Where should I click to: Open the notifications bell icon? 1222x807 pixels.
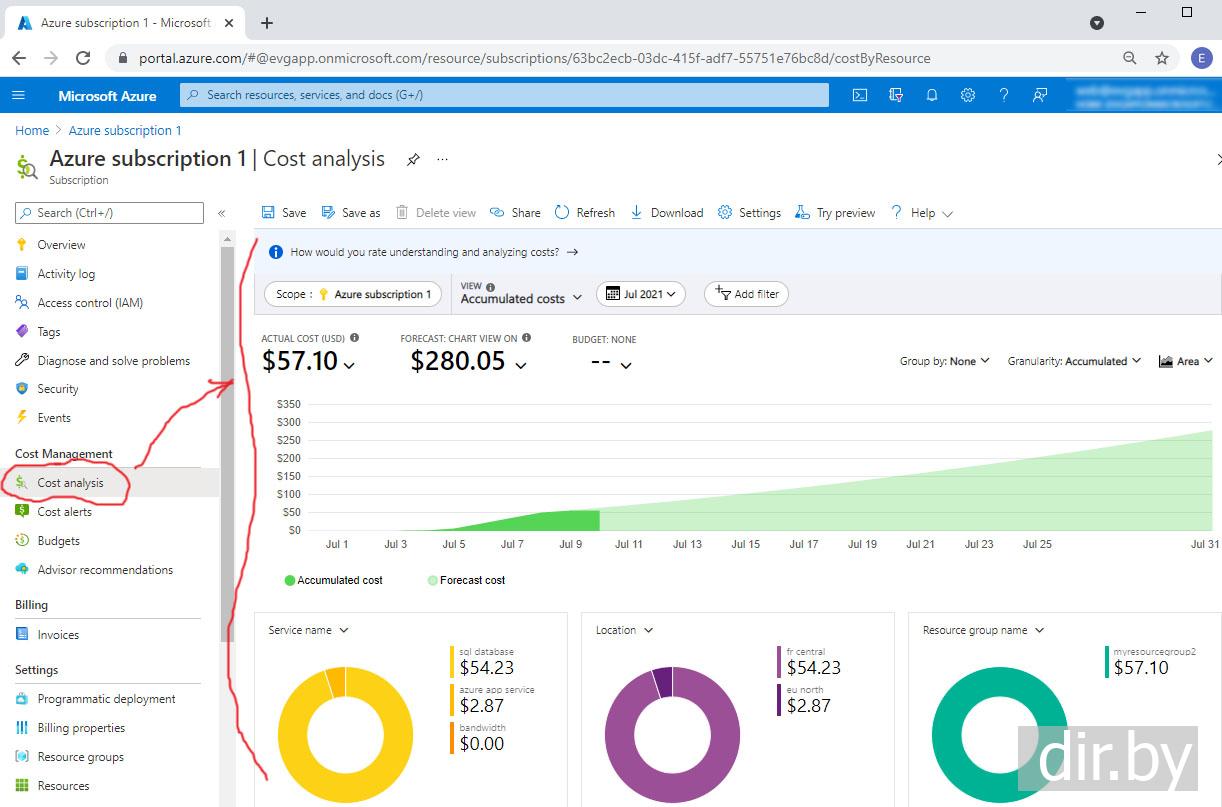click(x=932, y=95)
